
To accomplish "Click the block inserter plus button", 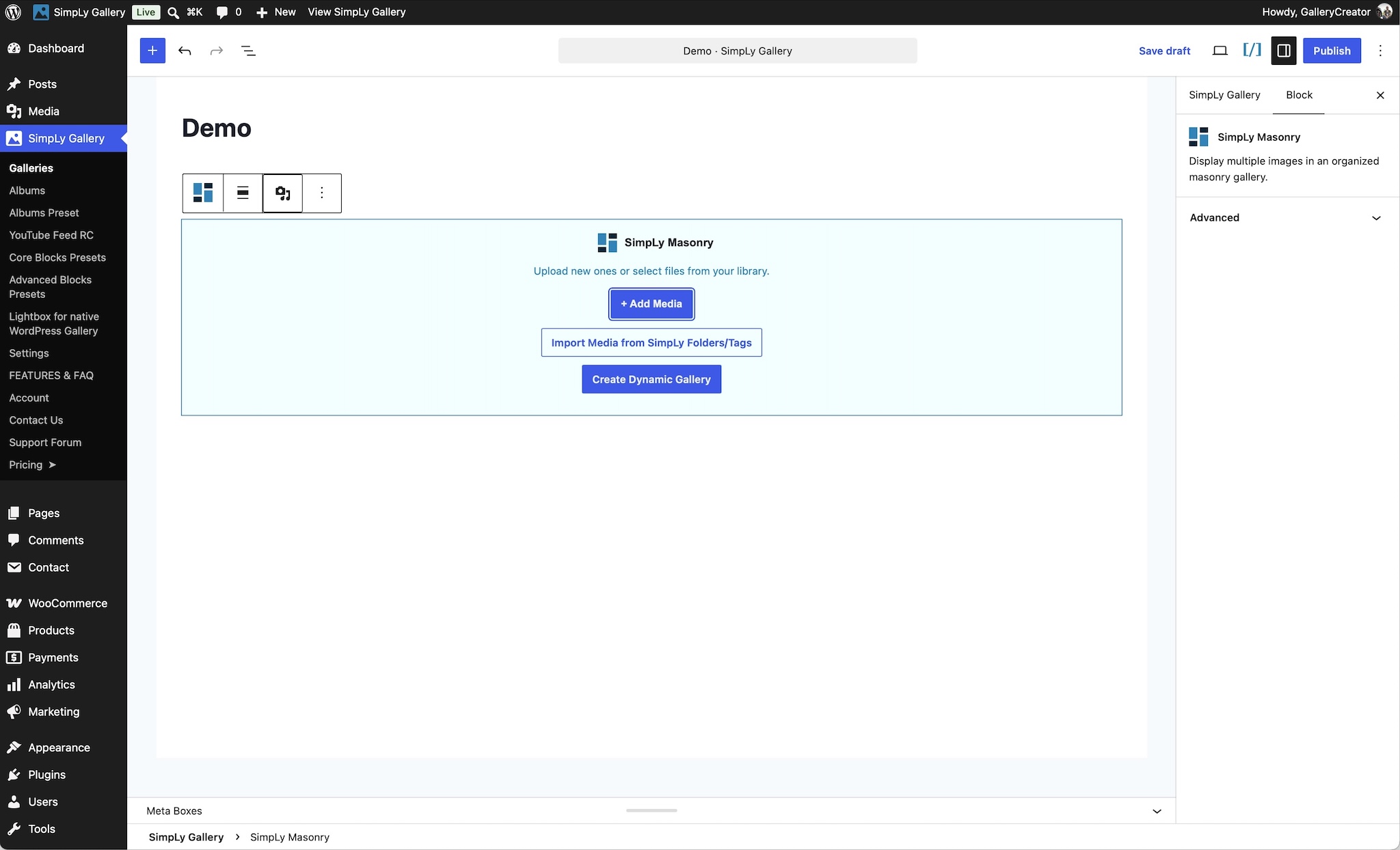I will click(x=152, y=51).
